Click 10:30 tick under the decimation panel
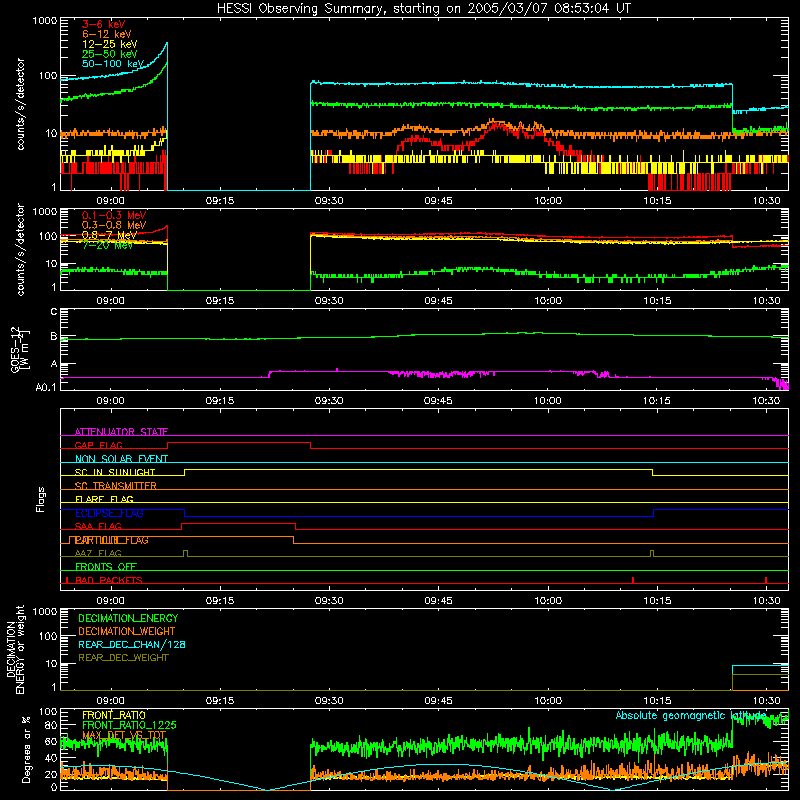Image resolution: width=800 pixels, height=800 pixels. coord(766,701)
